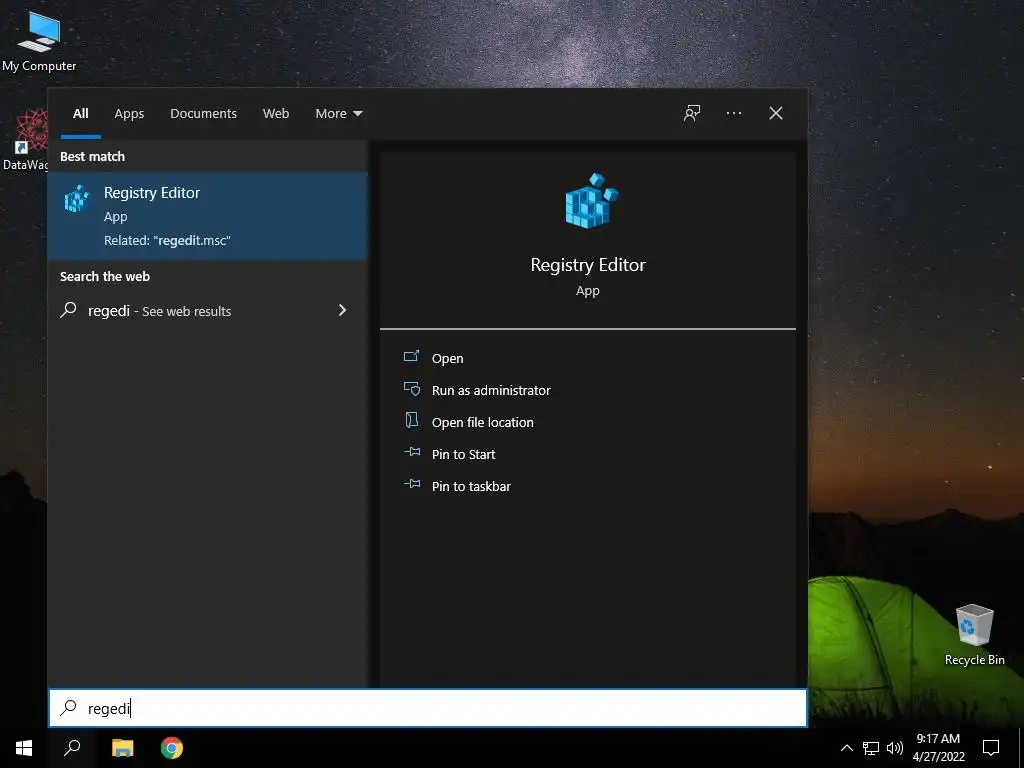
Task: Open the clock showing 9:17 AM
Action: click(x=938, y=748)
